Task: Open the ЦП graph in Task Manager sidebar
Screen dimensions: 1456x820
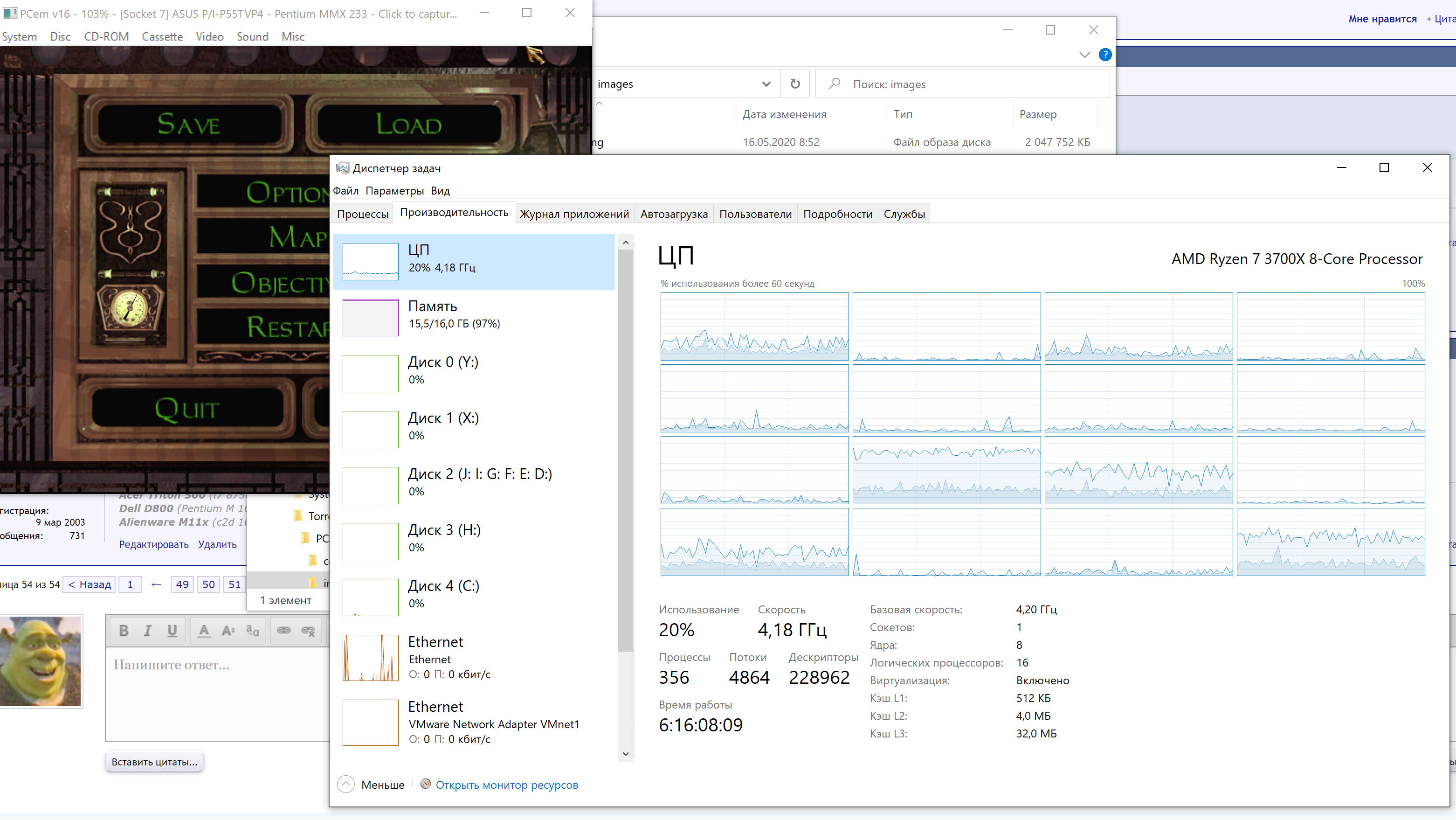Action: tap(475, 261)
